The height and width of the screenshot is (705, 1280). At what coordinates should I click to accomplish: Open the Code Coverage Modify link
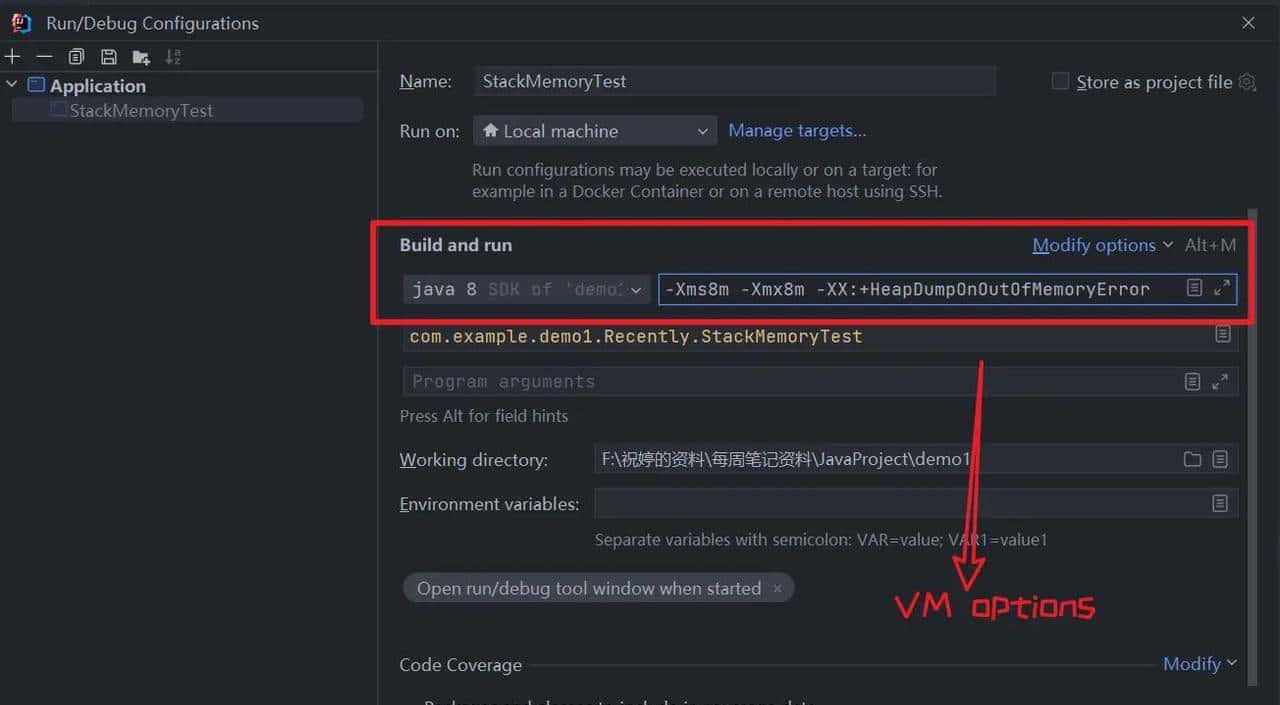[x=1199, y=663]
